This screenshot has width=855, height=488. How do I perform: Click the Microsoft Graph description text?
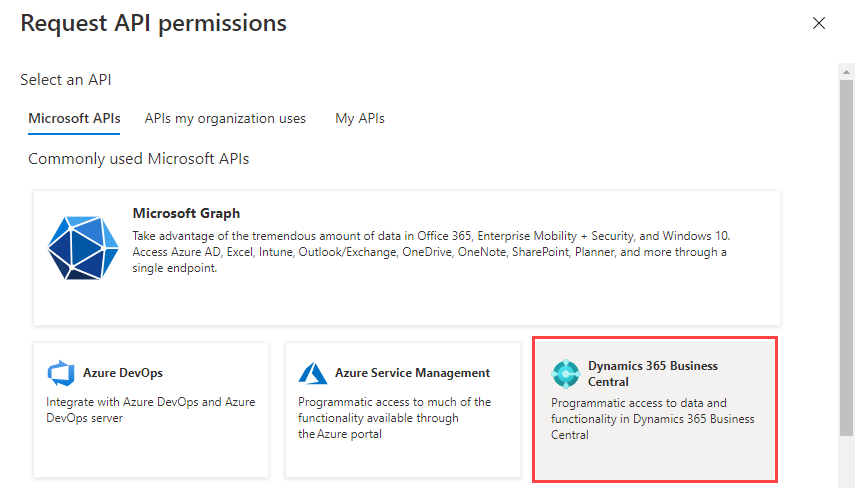(x=431, y=252)
